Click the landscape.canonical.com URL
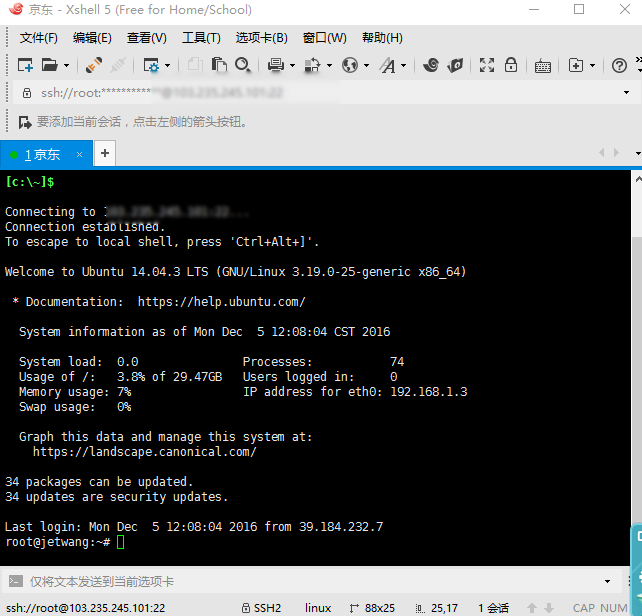This screenshot has height=616, width=642. pyautogui.click(x=145, y=452)
